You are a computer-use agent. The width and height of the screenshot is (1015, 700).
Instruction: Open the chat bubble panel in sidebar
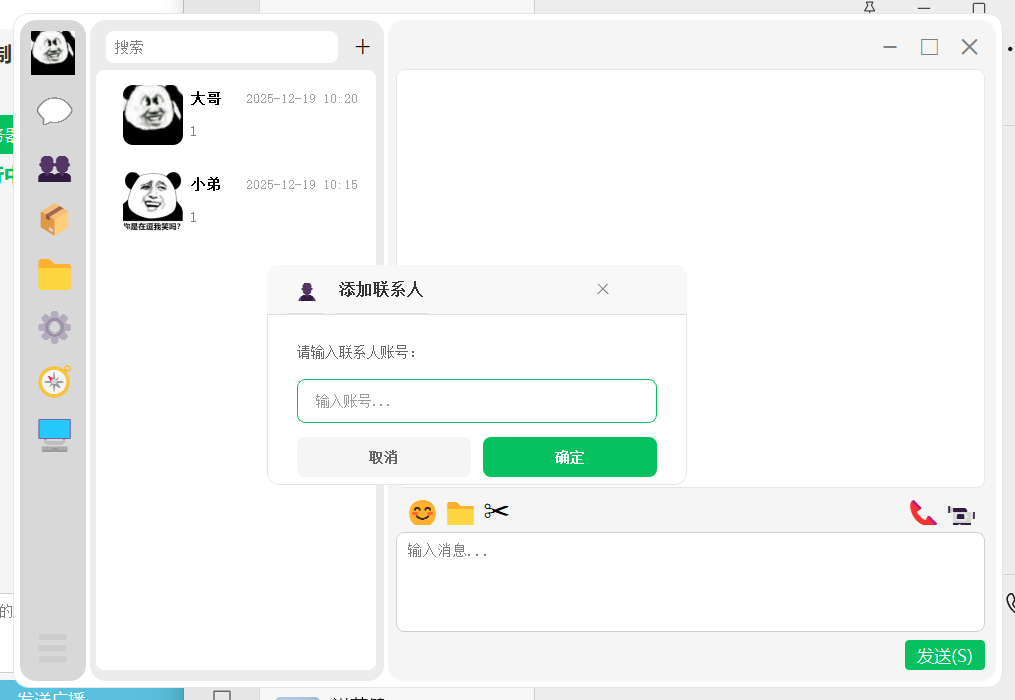pos(54,112)
